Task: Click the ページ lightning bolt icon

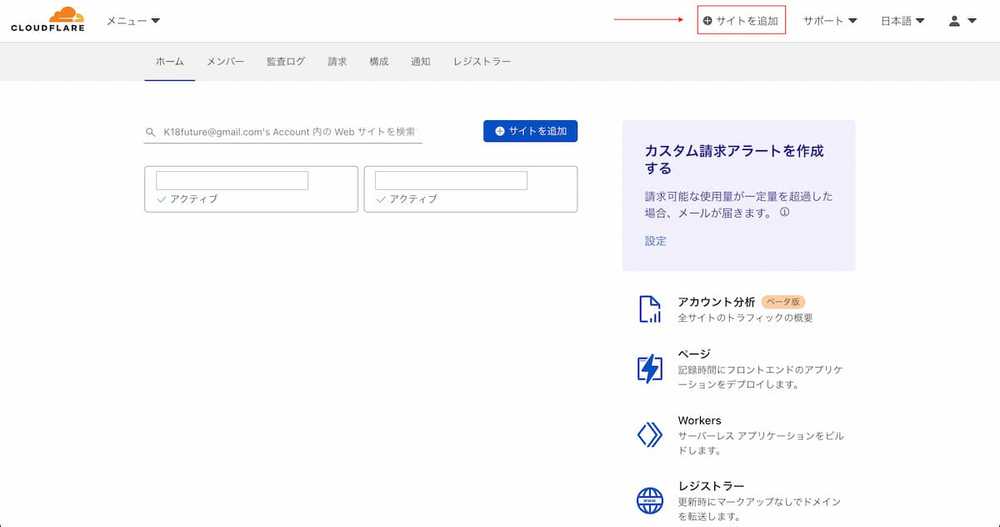Action: point(650,368)
